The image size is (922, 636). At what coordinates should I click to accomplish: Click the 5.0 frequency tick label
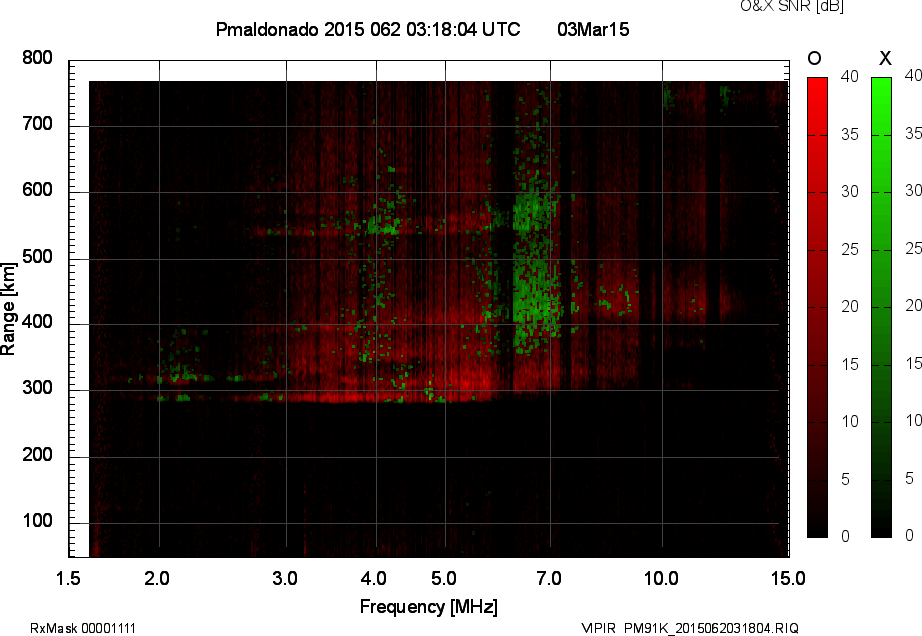click(x=443, y=579)
